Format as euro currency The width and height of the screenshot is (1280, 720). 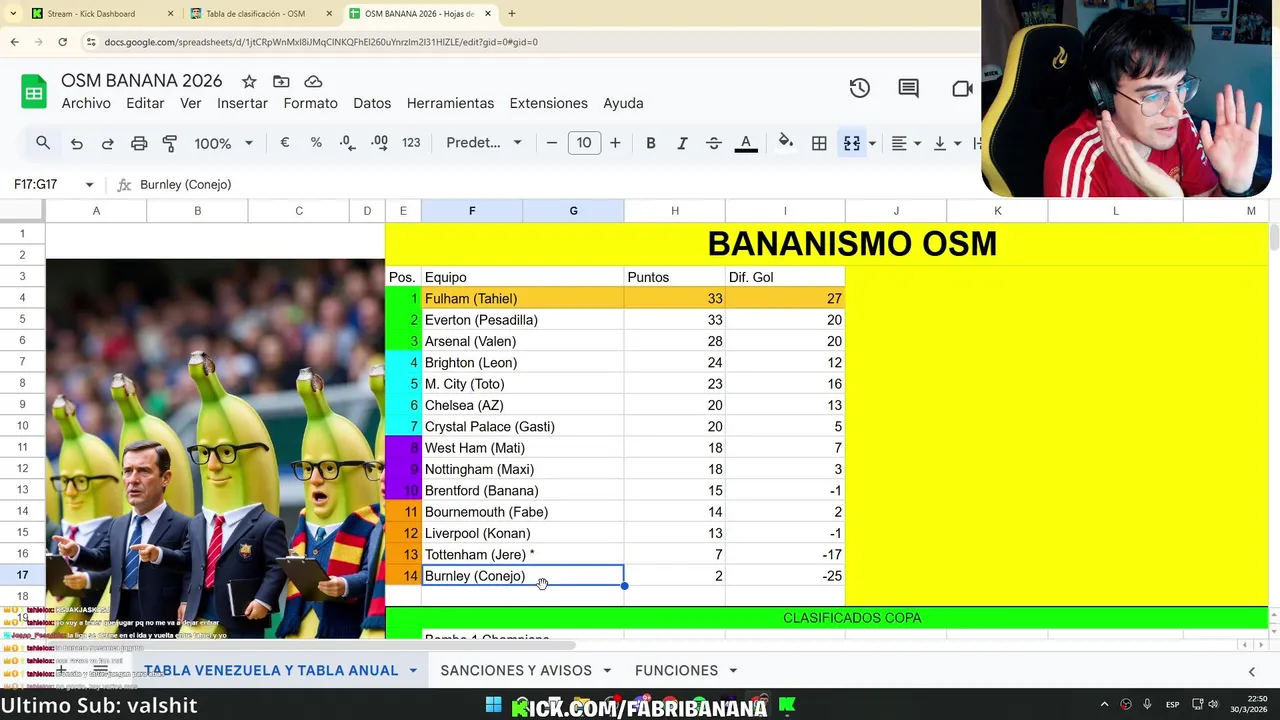coord(285,143)
